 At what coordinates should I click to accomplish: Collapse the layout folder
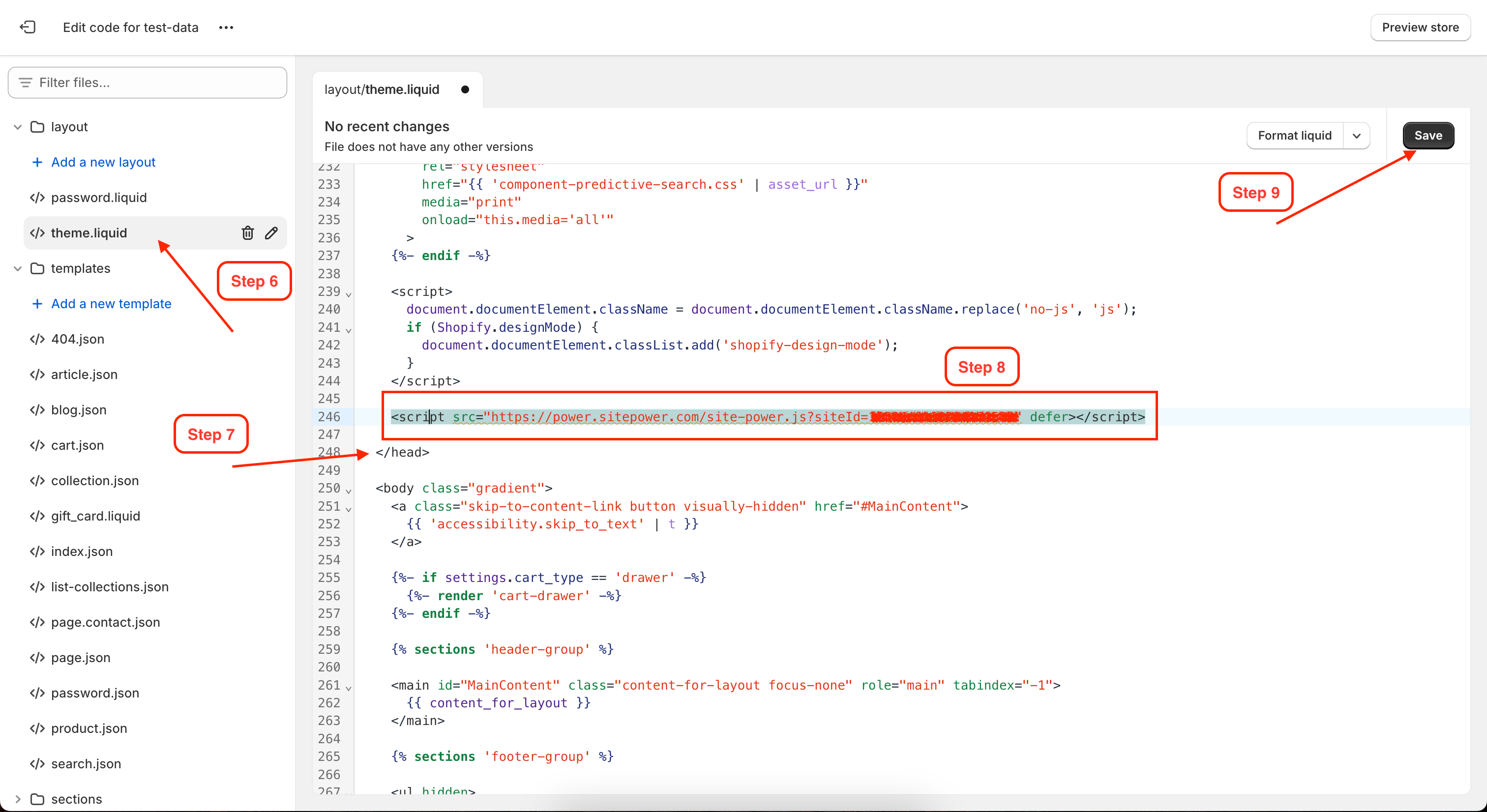[18, 127]
